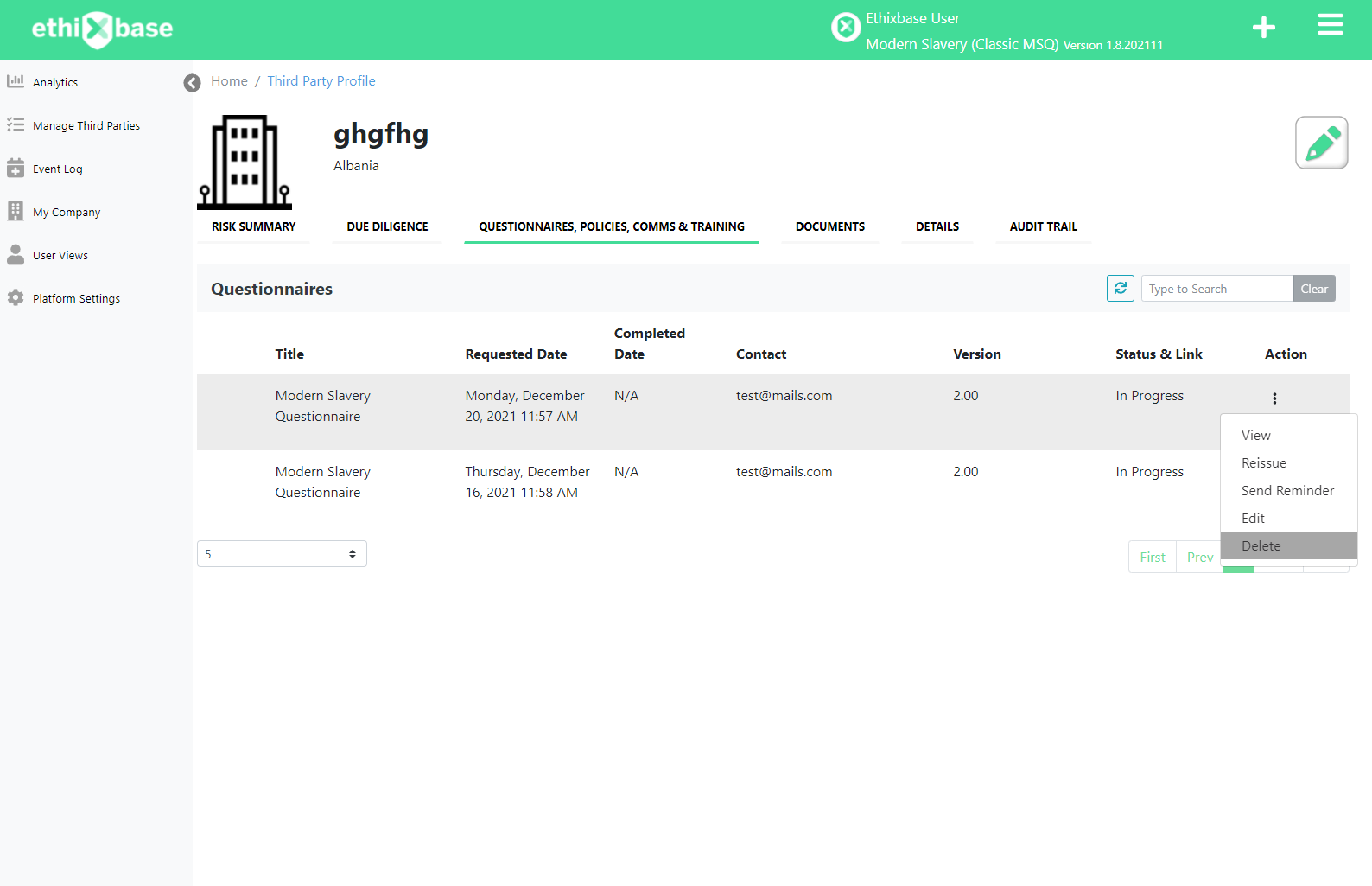Open Manage Third Parties in sidebar

click(x=86, y=125)
